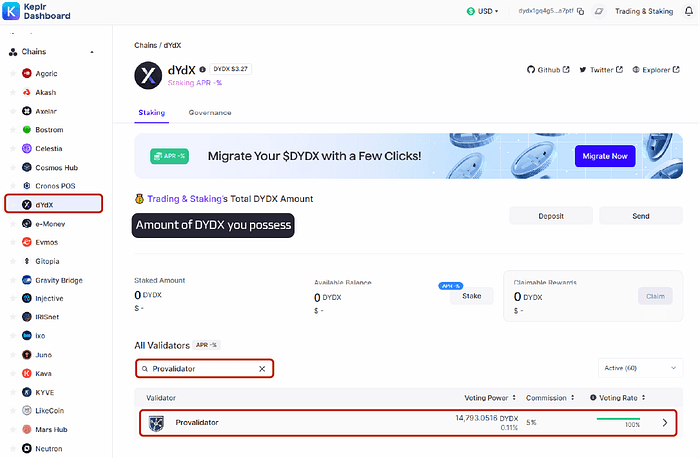Image resolution: width=700 pixels, height=458 pixels.
Task: Click the round icon beside Trading & Staking
Action: point(599,11)
